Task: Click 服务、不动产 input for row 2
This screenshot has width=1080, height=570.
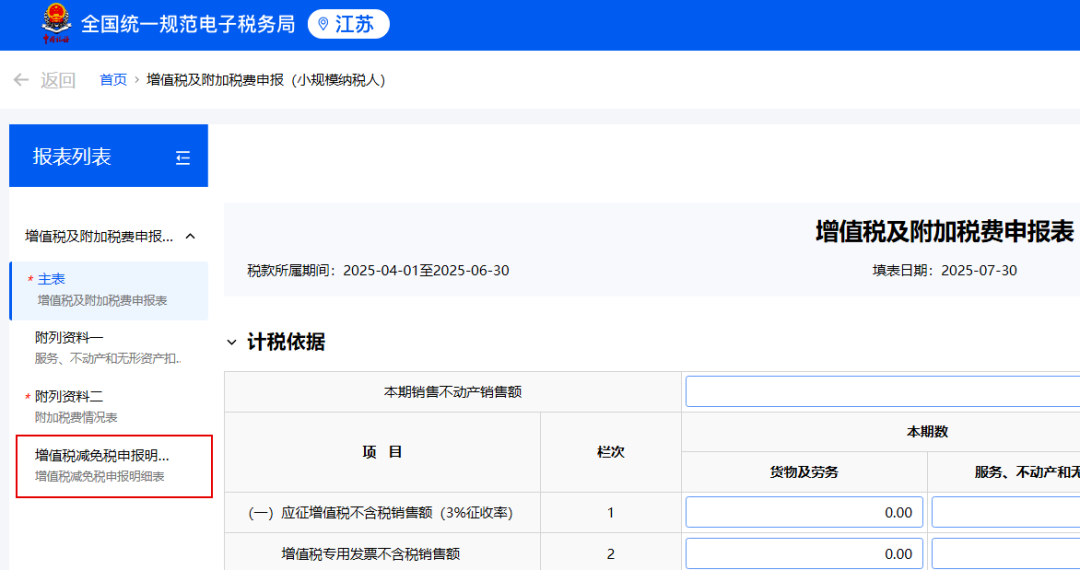Action: click(x=1006, y=554)
